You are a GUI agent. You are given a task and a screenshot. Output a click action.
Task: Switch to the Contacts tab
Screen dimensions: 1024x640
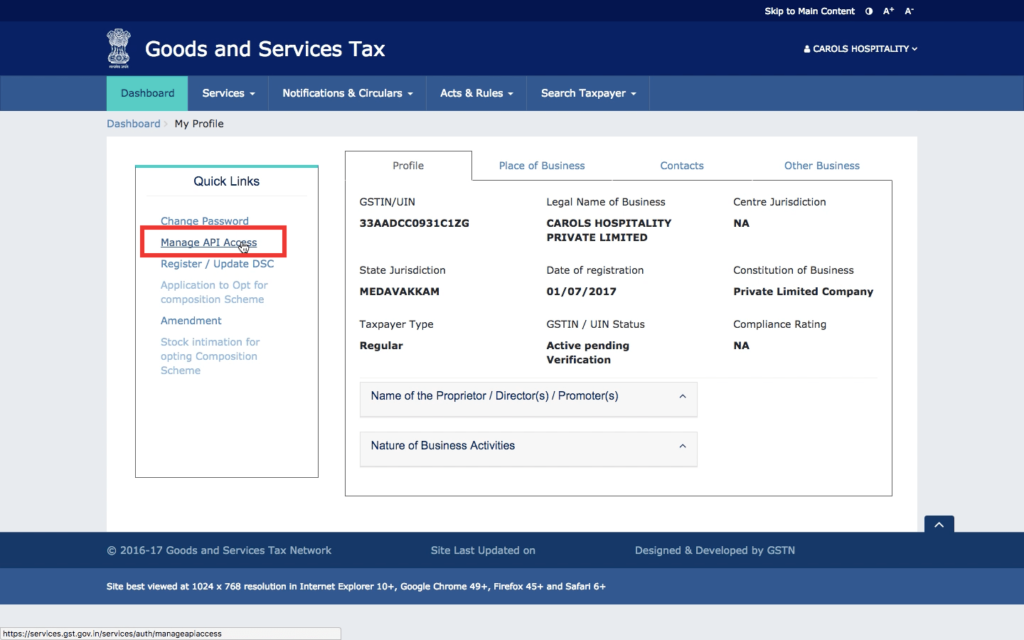(681, 166)
